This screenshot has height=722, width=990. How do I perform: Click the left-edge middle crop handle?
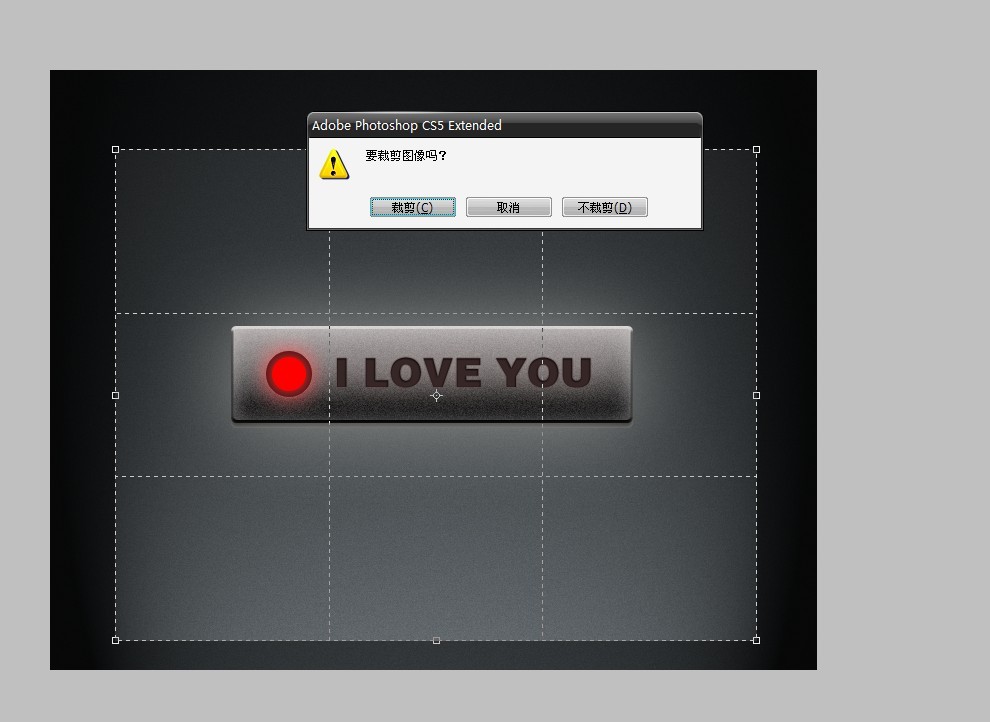click(x=116, y=395)
